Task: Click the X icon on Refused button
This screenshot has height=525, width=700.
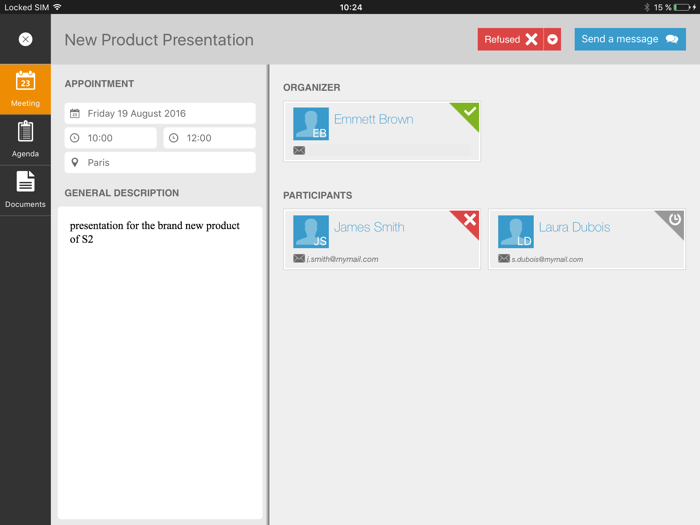Action: click(x=531, y=39)
